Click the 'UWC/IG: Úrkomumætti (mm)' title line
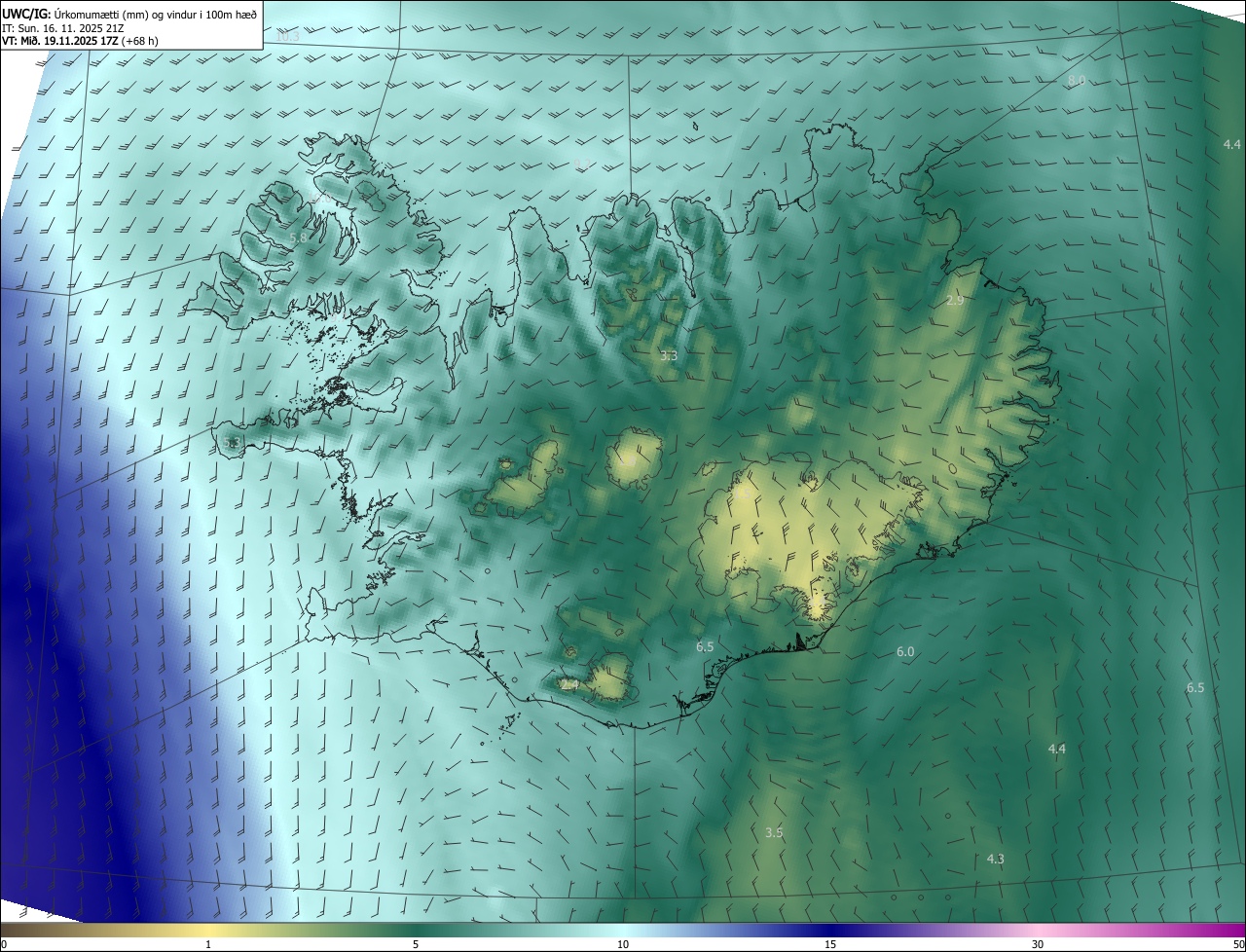 point(129,13)
